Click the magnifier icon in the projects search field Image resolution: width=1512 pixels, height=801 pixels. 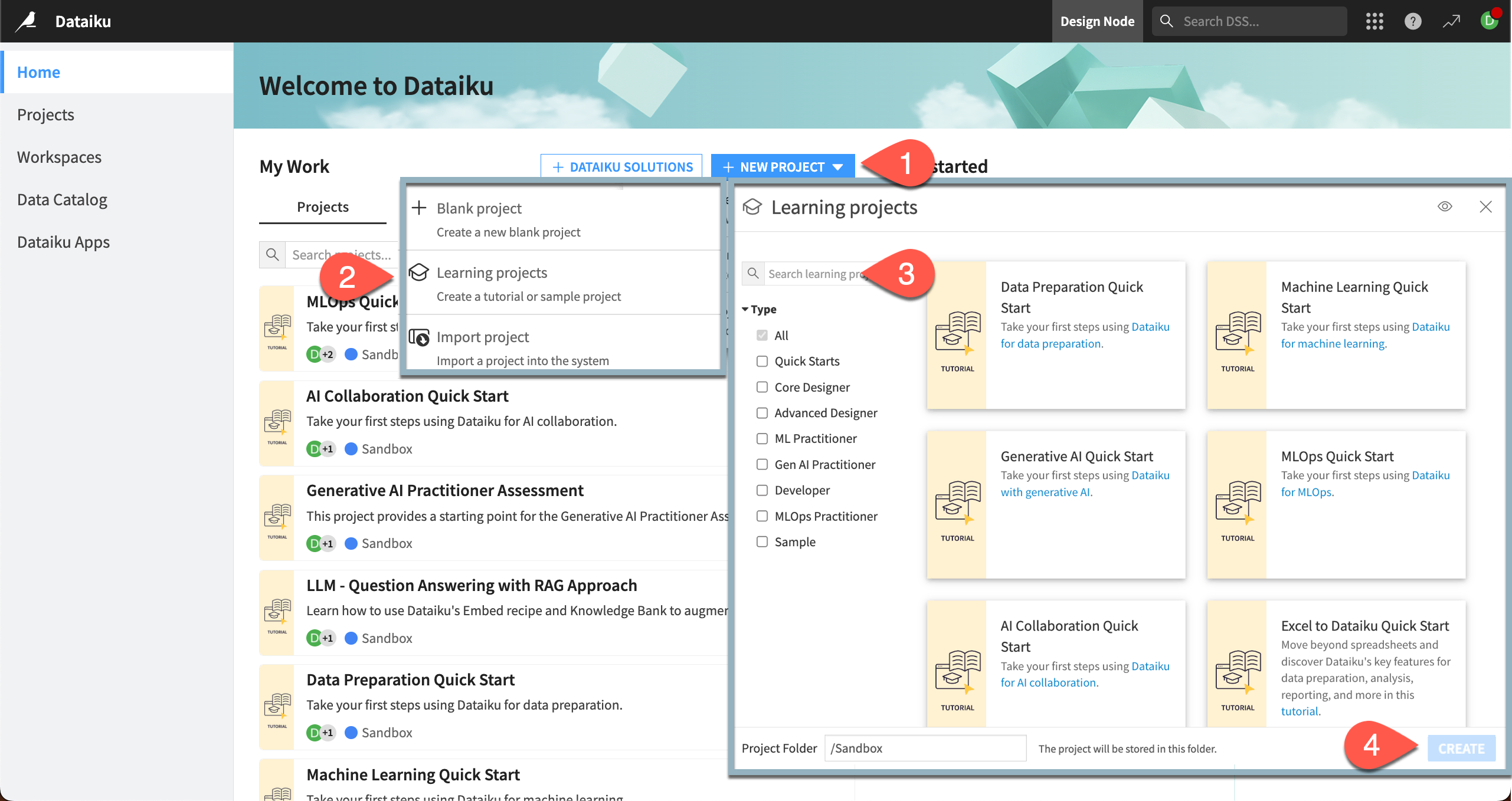[273, 254]
